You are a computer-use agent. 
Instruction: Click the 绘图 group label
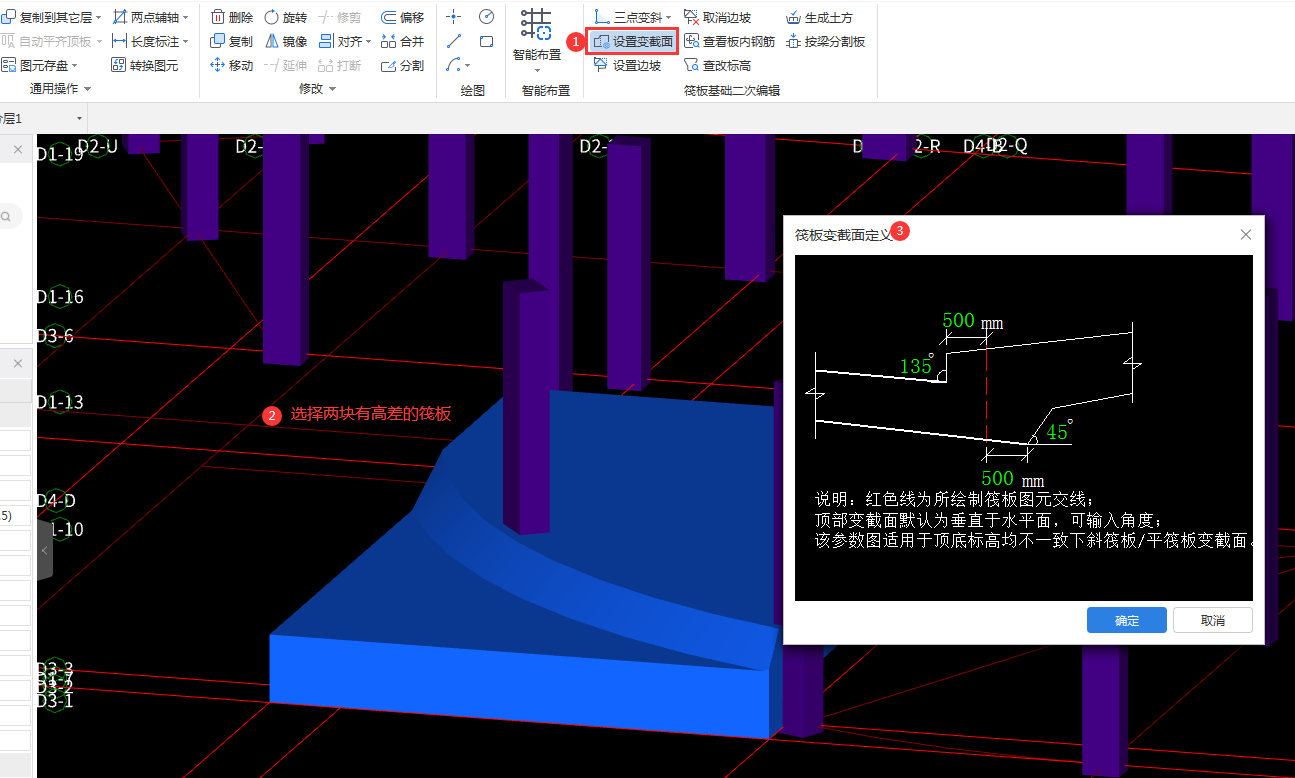472,90
